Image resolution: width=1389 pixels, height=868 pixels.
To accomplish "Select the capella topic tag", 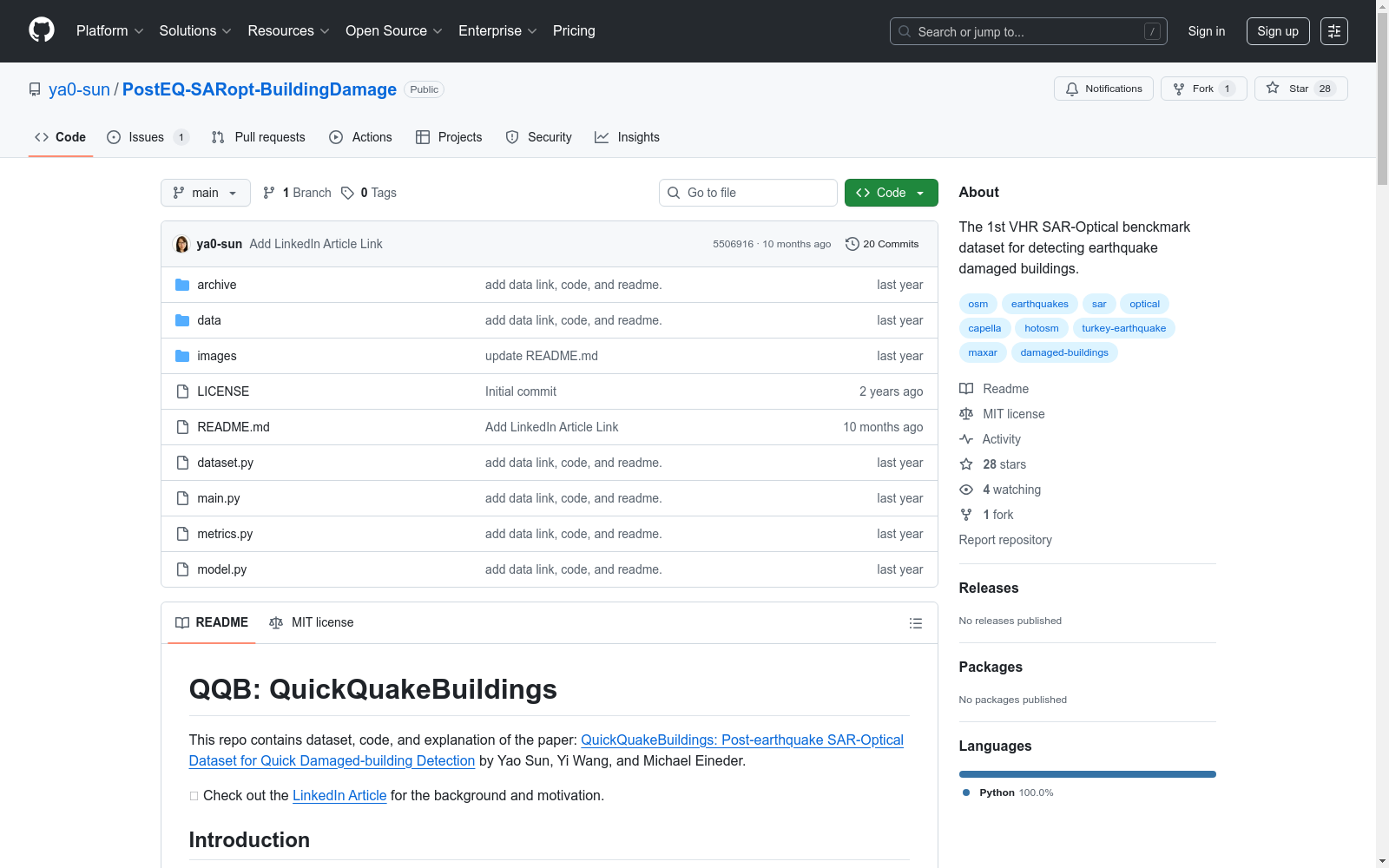I will coord(984,328).
